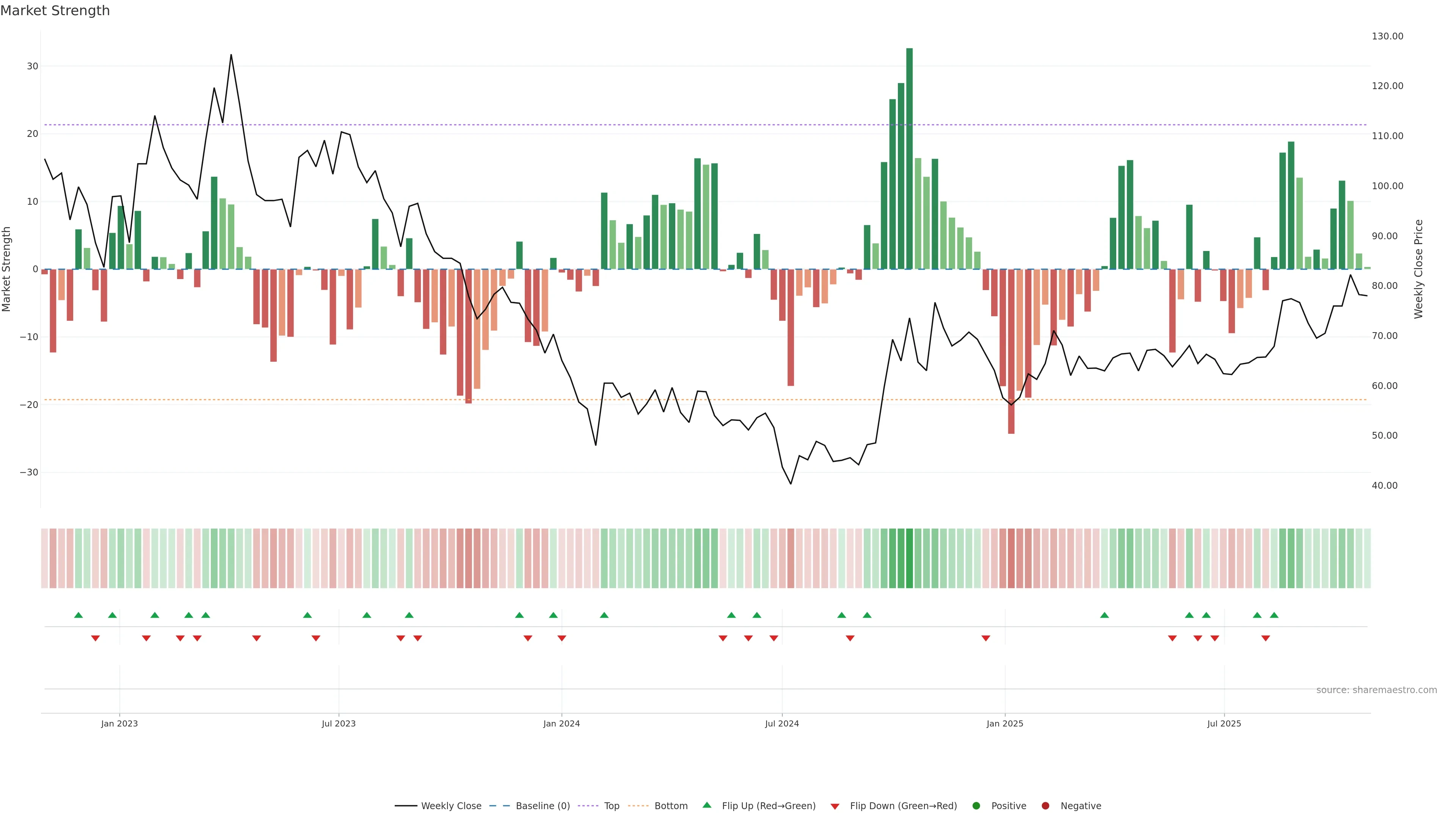
Task: Click the first flip-up triangle marker
Action: pyautogui.click(x=78, y=615)
